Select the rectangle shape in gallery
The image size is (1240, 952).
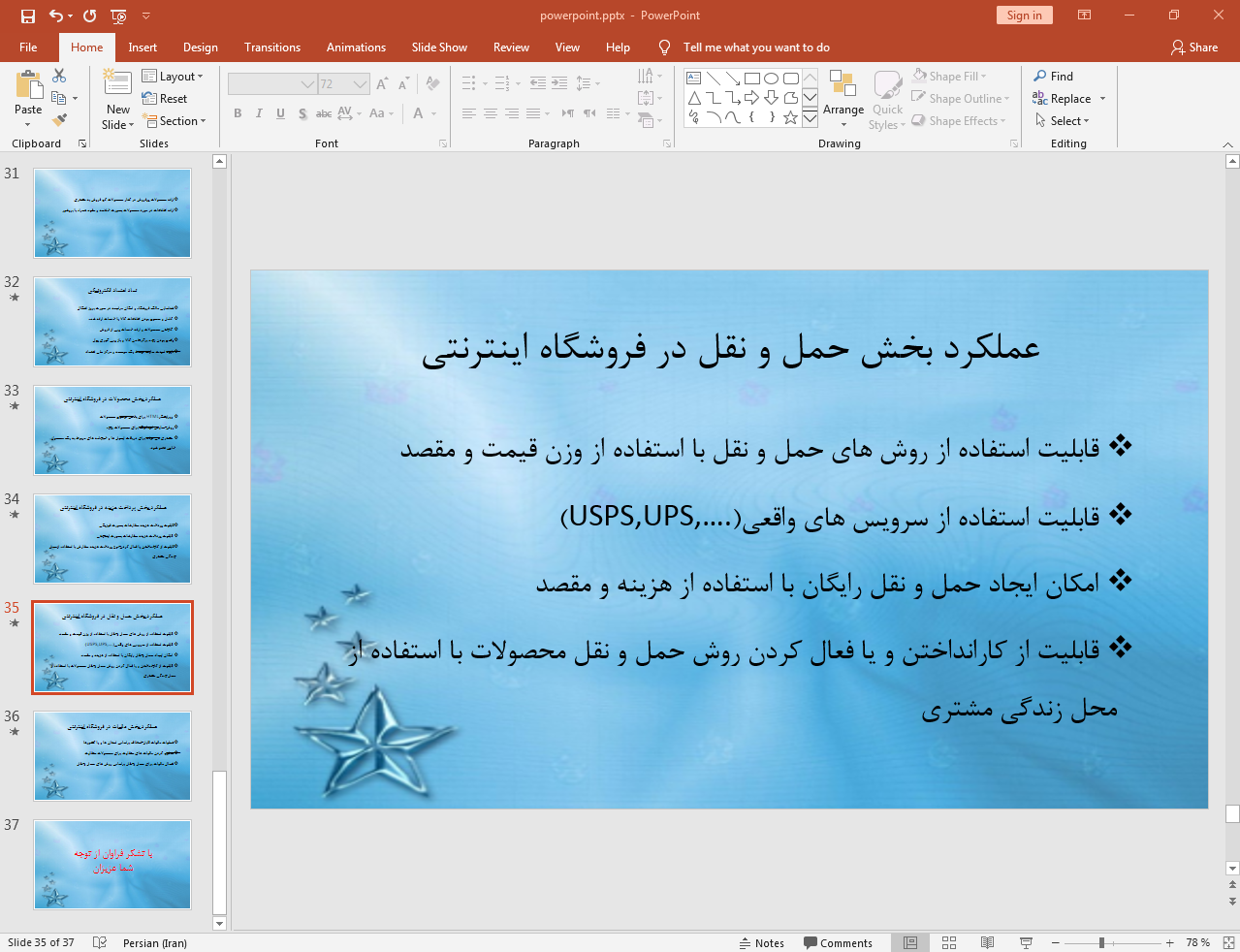(752, 79)
